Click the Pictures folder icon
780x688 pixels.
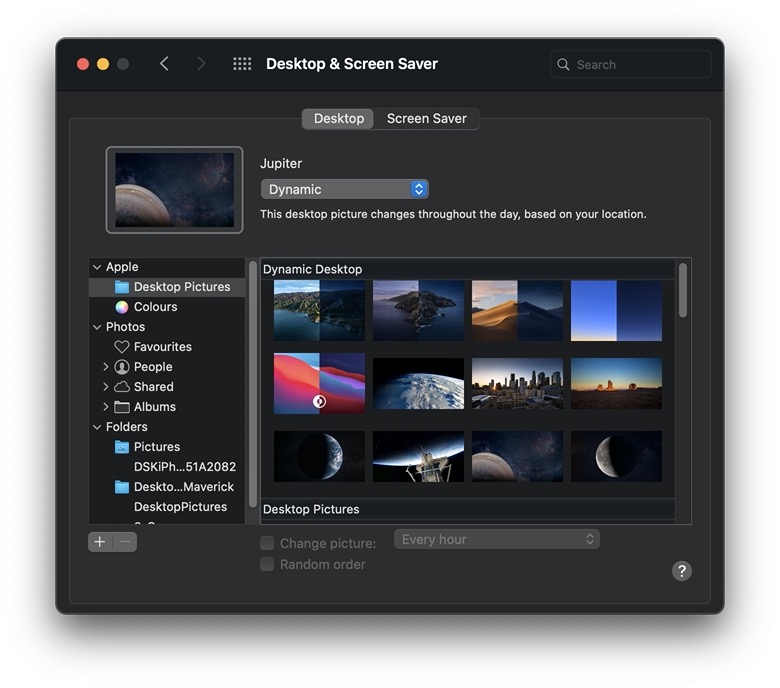[122, 447]
